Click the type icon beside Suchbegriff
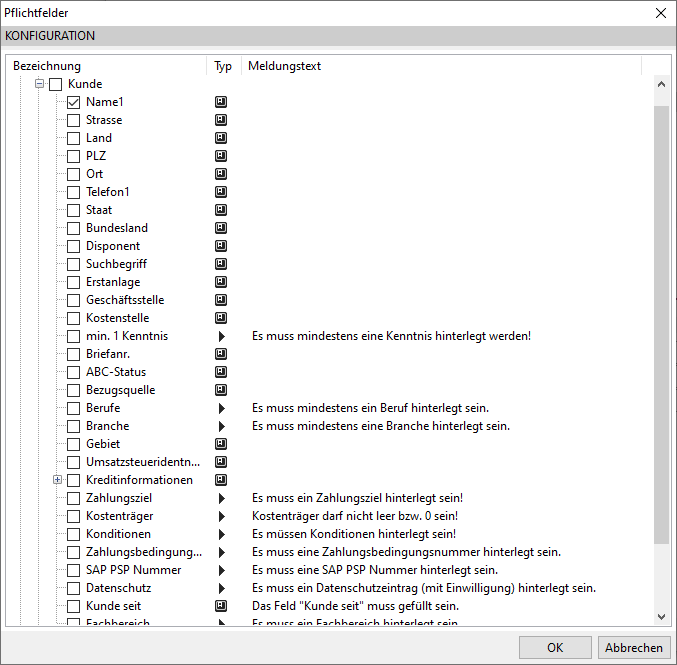 [221, 264]
